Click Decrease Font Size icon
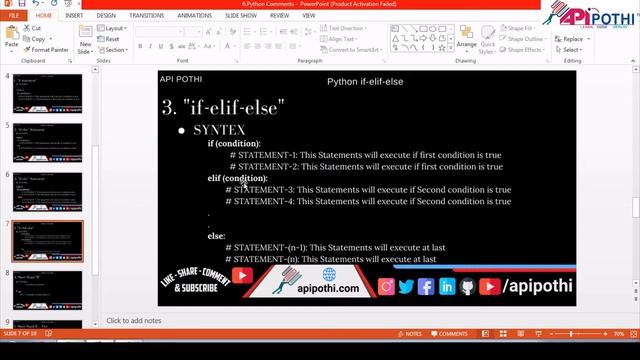Image resolution: width=640 pixels, height=360 pixels. click(219, 32)
